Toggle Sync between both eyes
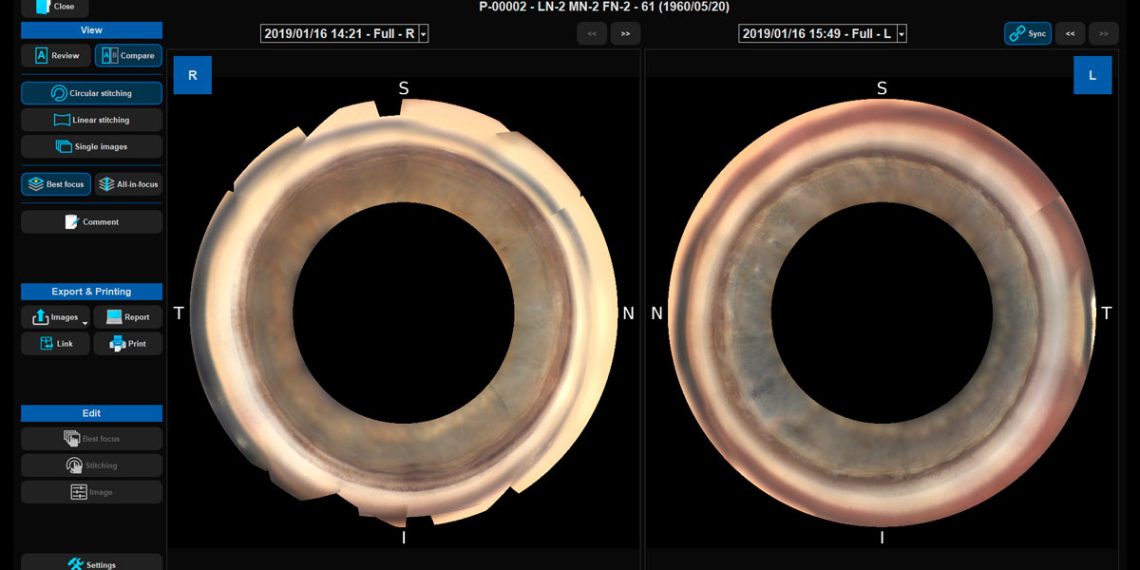This screenshot has width=1140, height=570. [x=1027, y=34]
